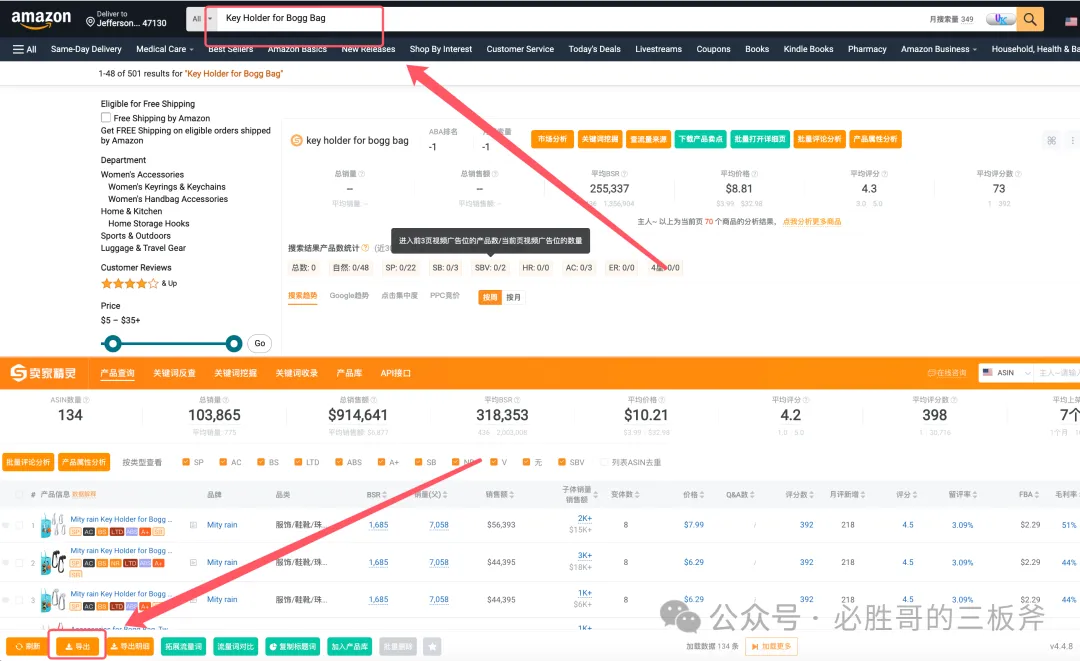This screenshot has width=1080, height=661.
Task: Uncheck the SP type filter checkbox
Action: pyautogui.click(x=186, y=462)
